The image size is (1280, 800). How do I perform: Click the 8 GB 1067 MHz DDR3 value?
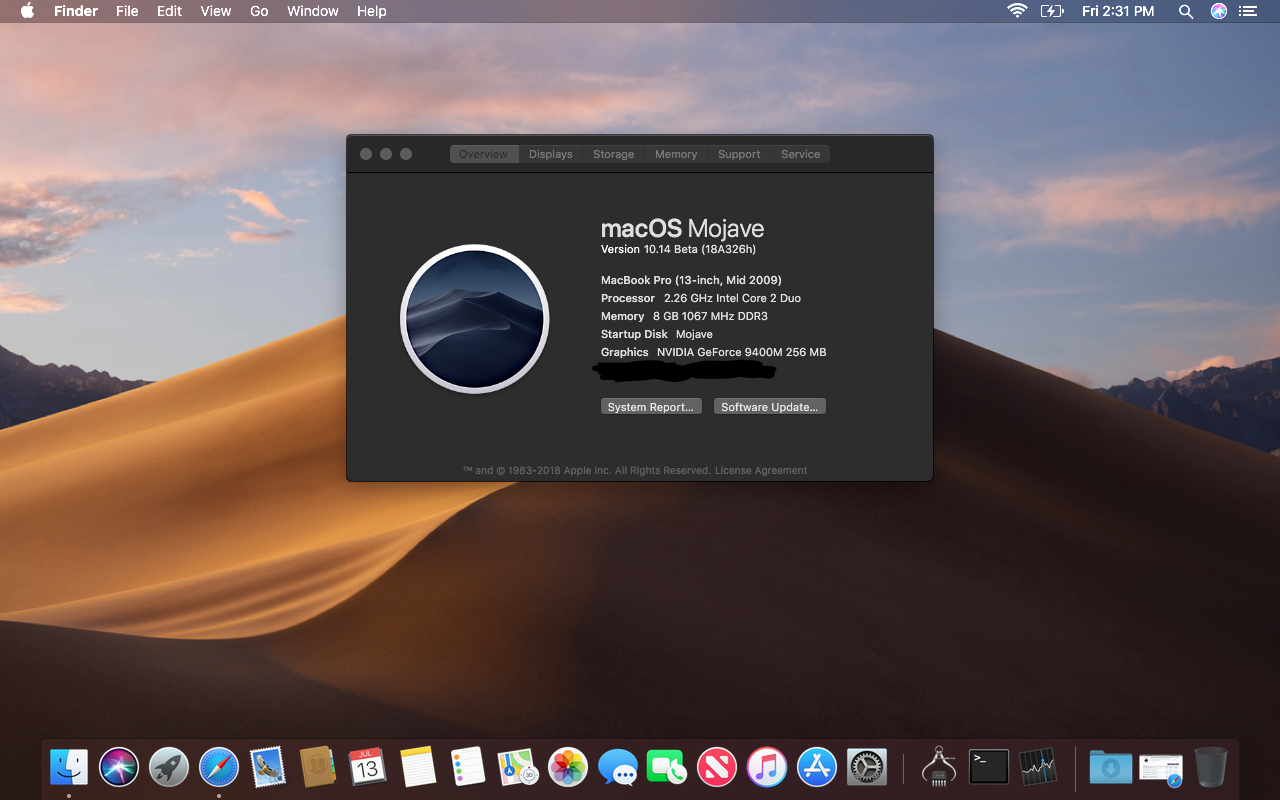point(710,316)
